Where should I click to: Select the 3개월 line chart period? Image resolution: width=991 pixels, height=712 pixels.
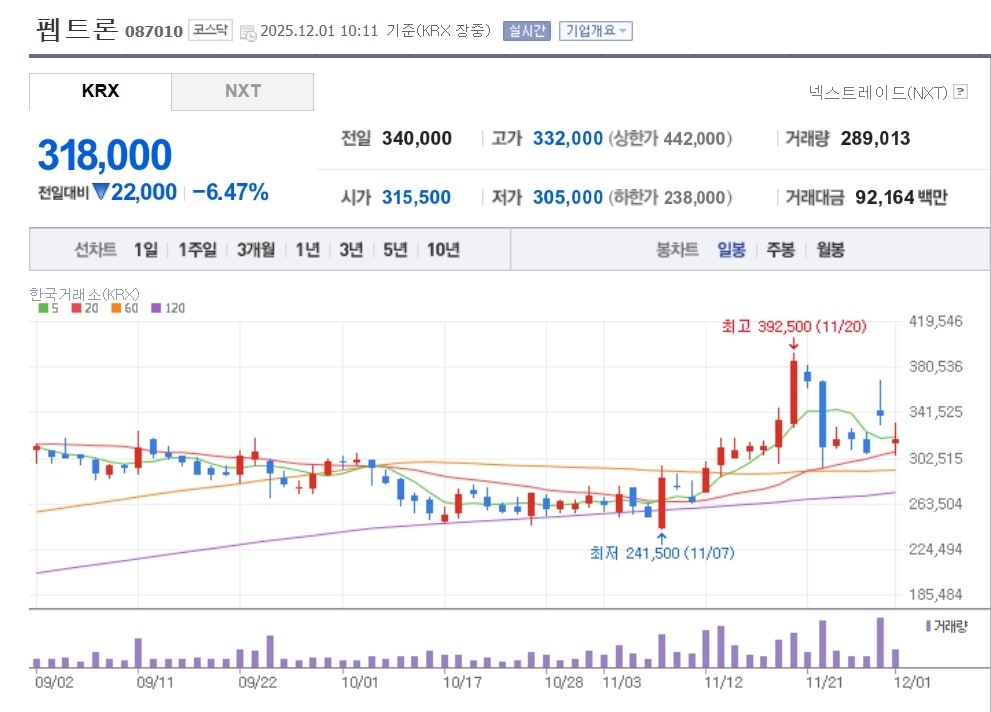(x=256, y=250)
